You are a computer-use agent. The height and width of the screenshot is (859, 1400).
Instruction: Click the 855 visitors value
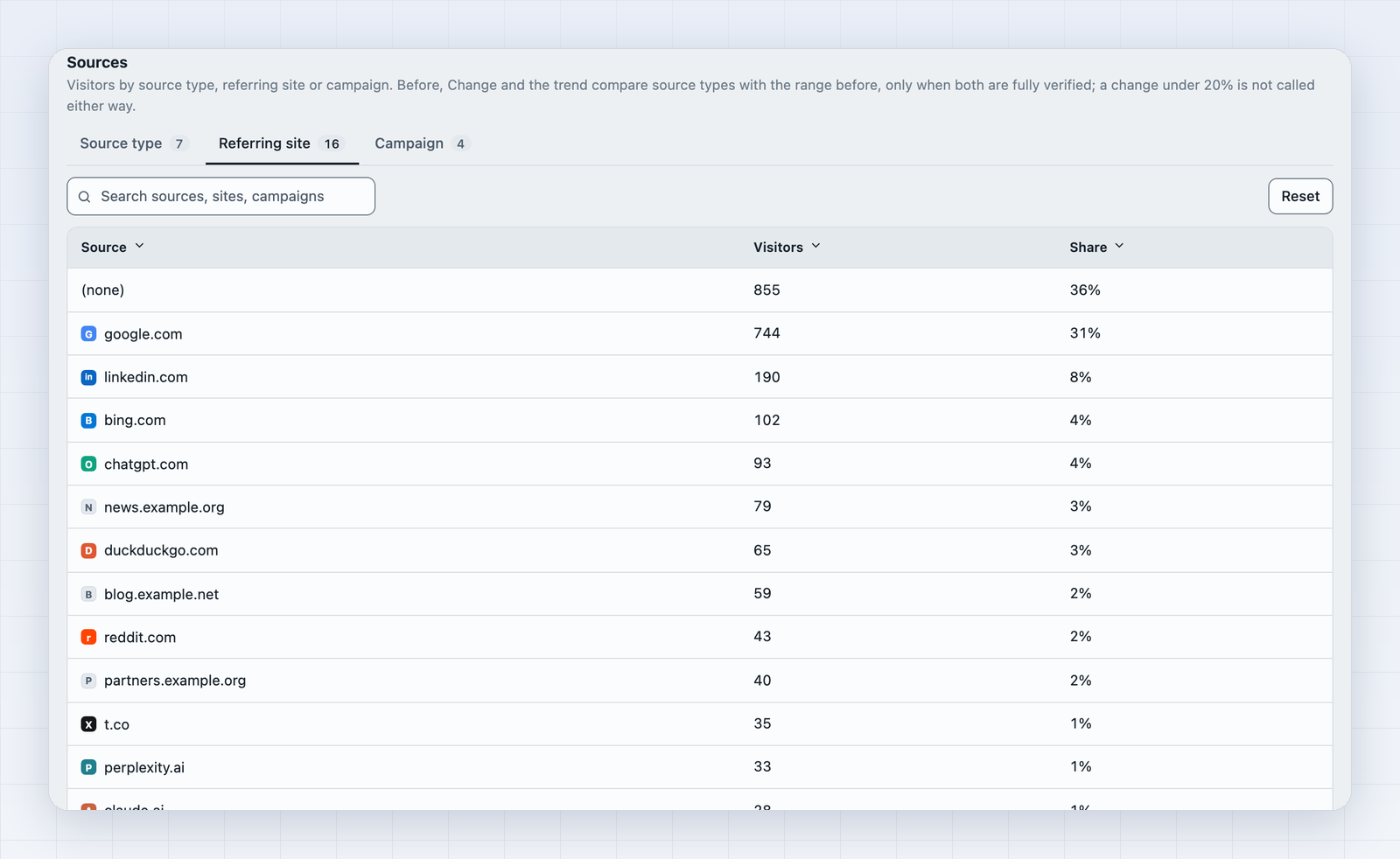pos(766,290)
